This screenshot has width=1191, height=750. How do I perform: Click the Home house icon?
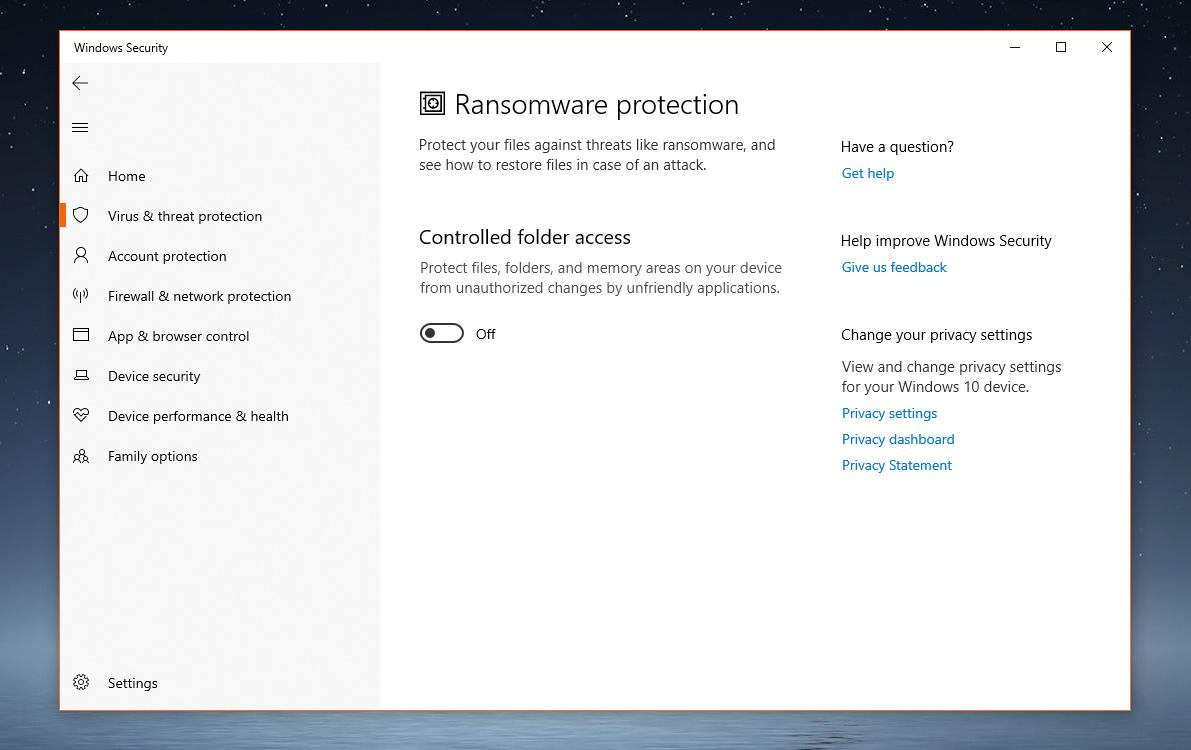point(81,176)
